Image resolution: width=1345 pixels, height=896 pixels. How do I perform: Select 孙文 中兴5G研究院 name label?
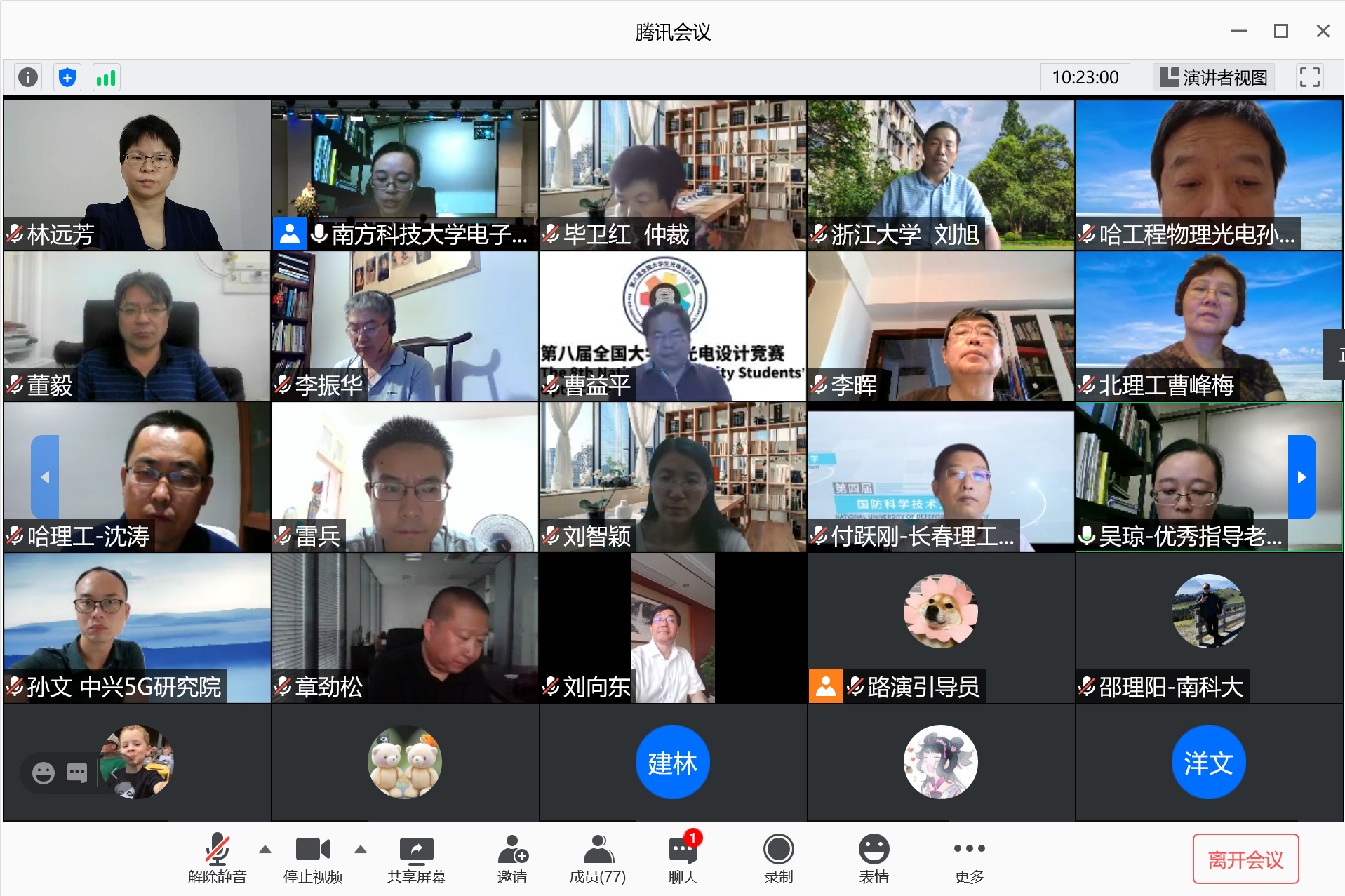124,687
